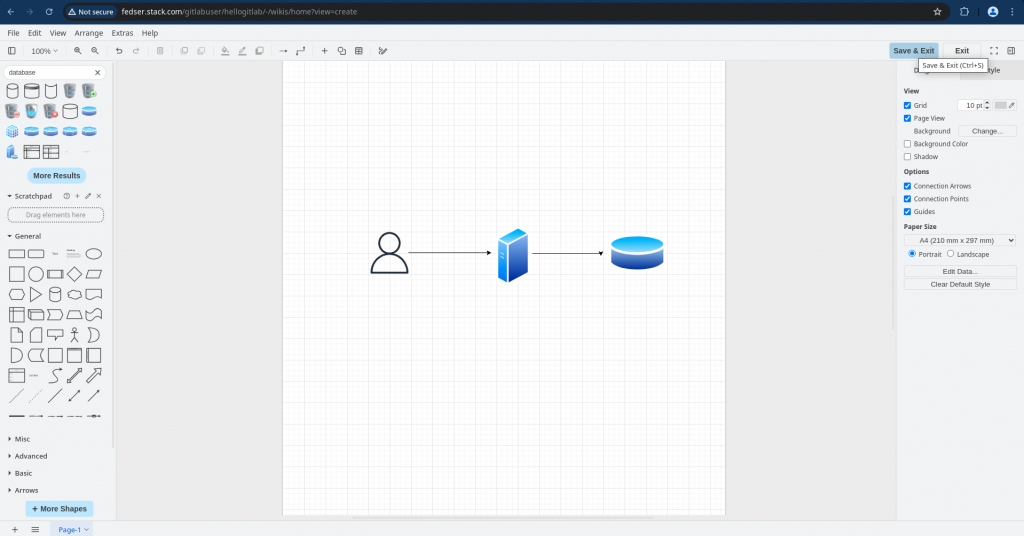Open the A4 paper size dropdown

pos(960,240)
